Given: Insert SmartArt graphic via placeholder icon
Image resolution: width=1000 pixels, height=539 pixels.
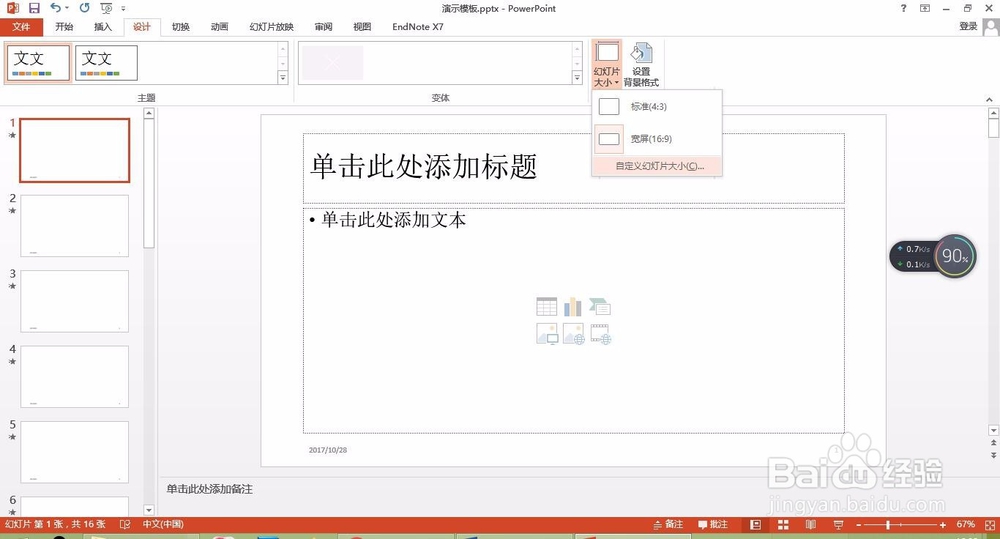Looking at the screenshot, I should click(x=599, y=307).
